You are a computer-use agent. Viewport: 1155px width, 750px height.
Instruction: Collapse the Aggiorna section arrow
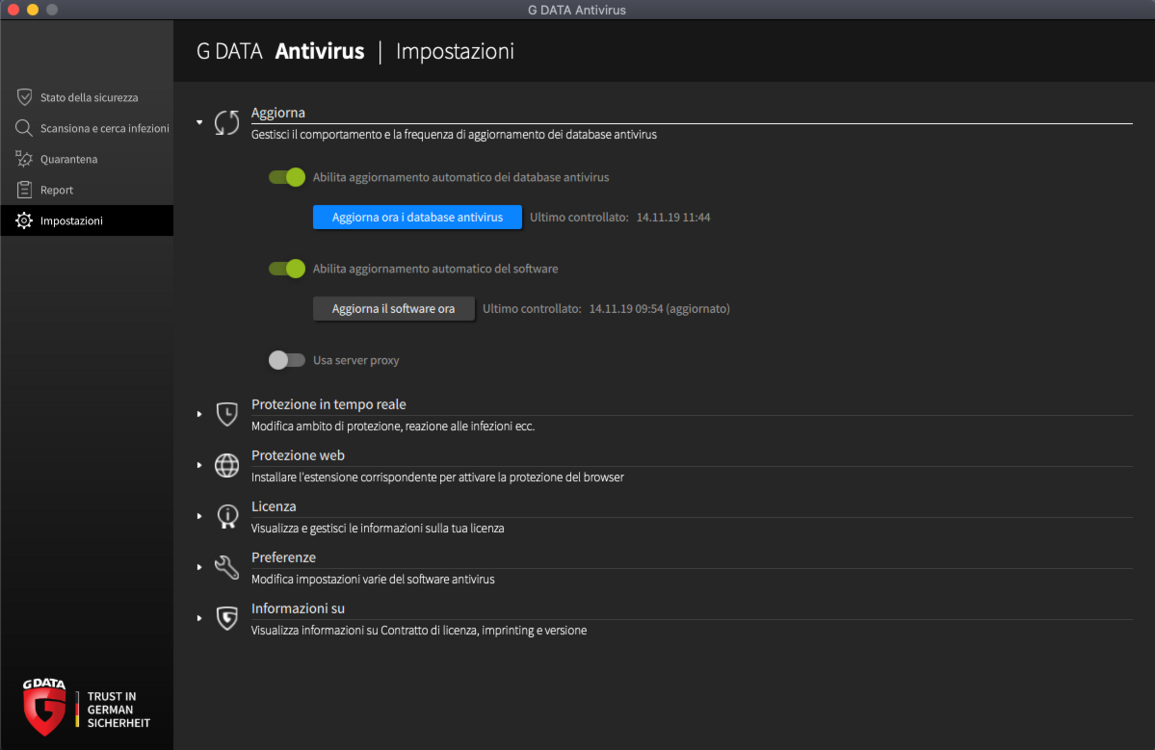click(x=200, y=122)
